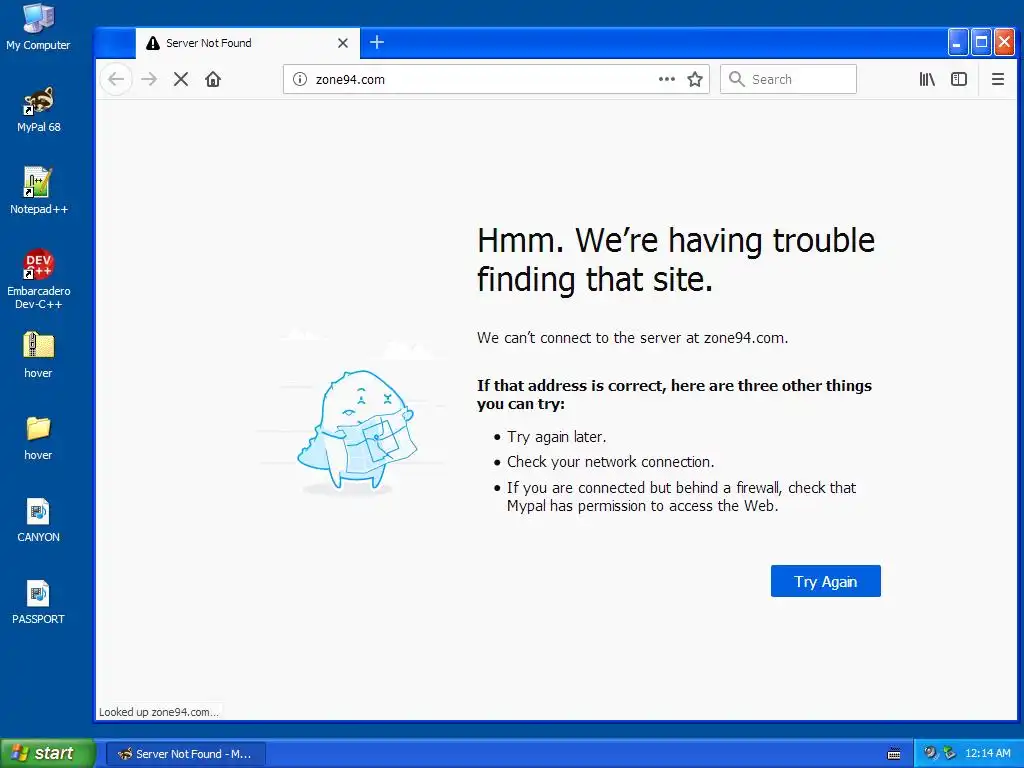Click the "Try again later." bullet text
The height and width of the screenshot is (768, 1024).
pos(556,436)
